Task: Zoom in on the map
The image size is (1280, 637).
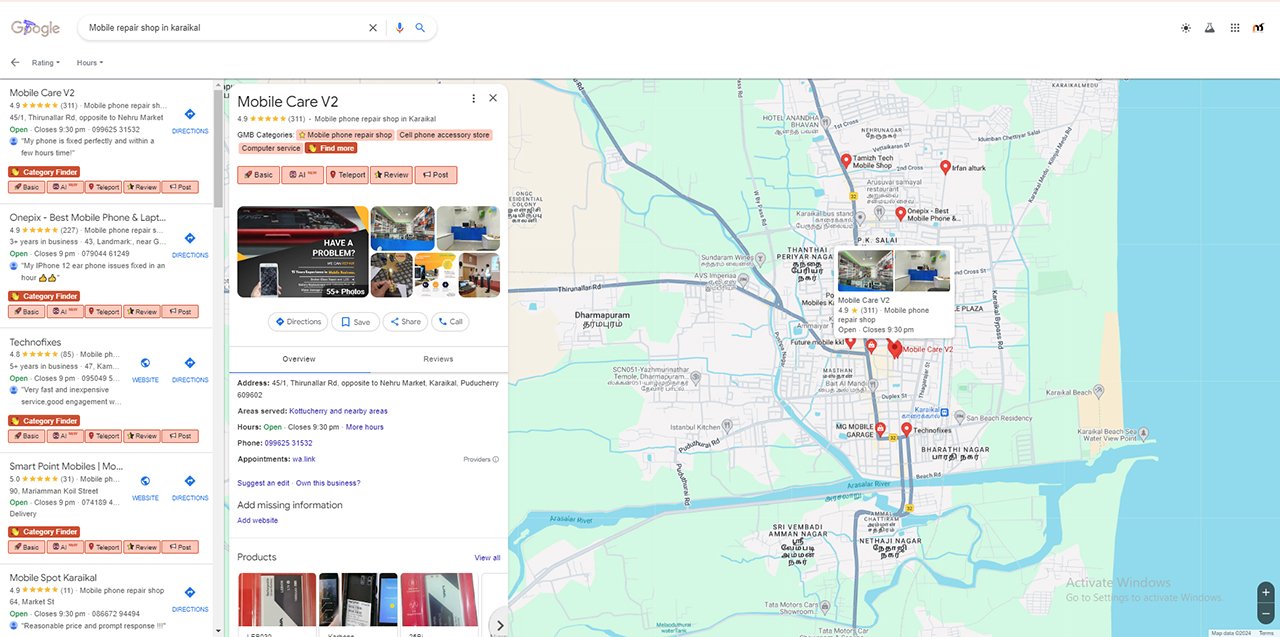Action: point(1266,592)
